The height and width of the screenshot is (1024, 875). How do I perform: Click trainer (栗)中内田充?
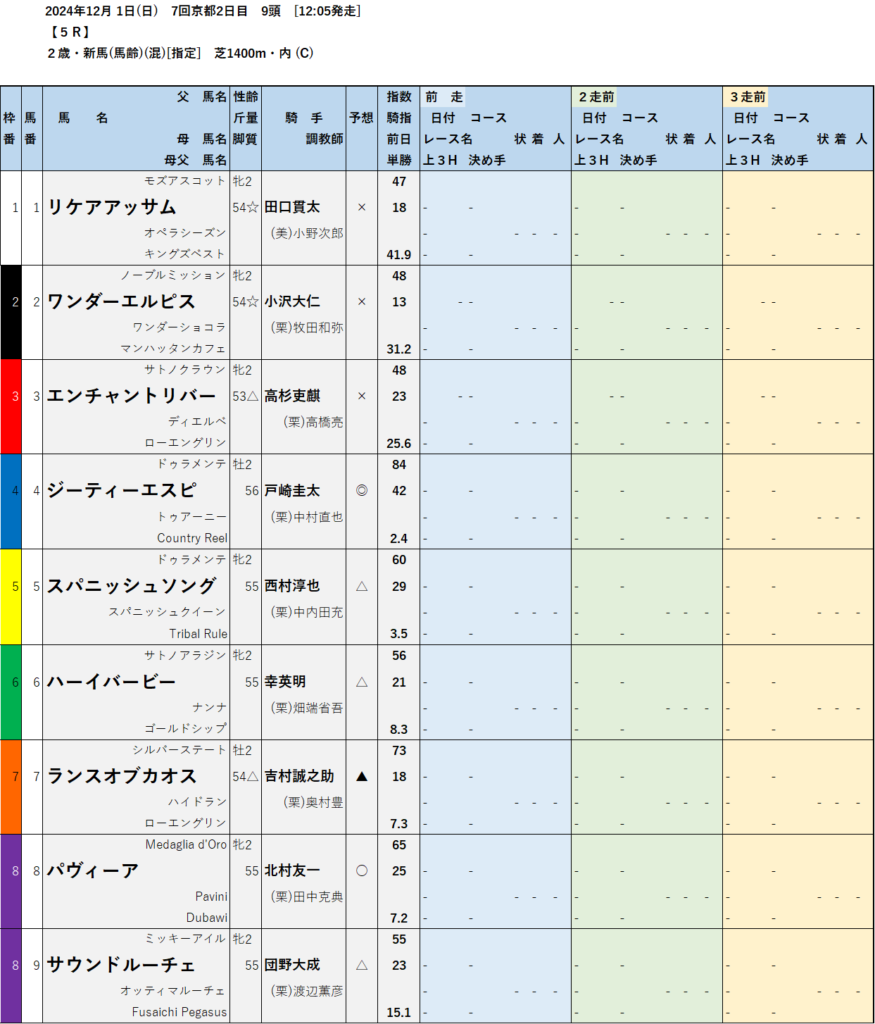307,612
